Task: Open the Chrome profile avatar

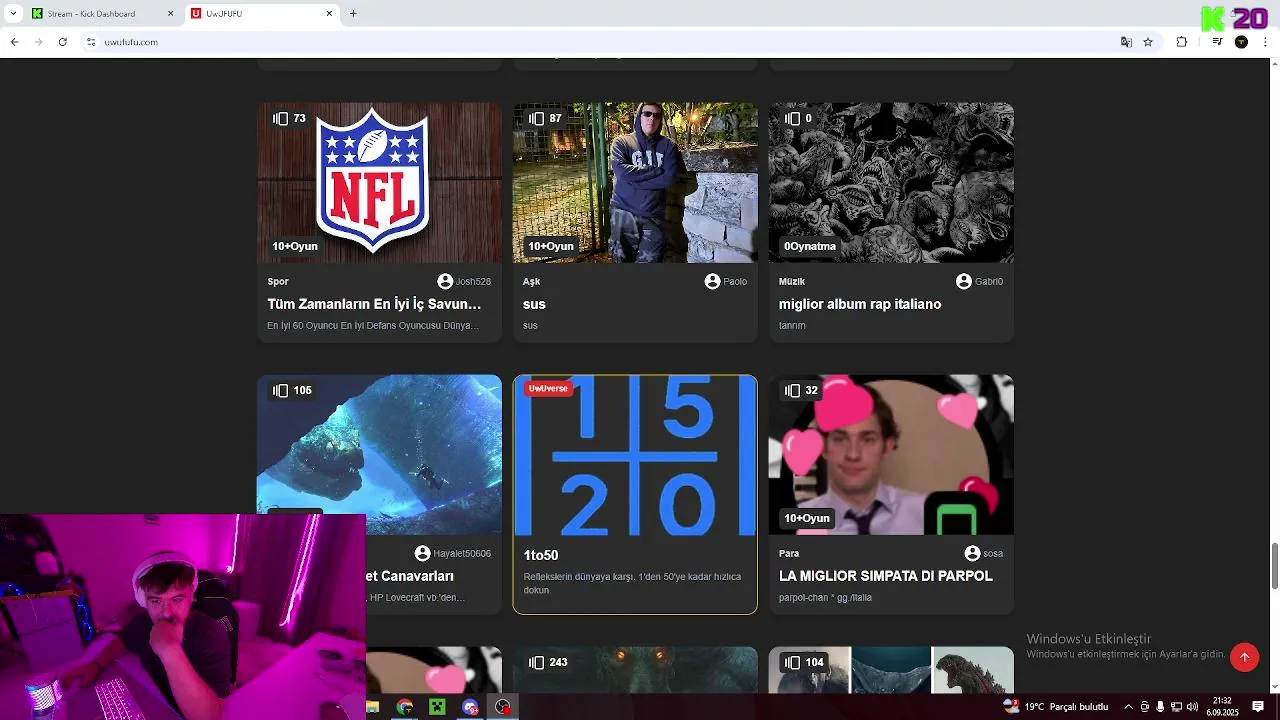Action: pyautogui.click(x=1241, y=42)
